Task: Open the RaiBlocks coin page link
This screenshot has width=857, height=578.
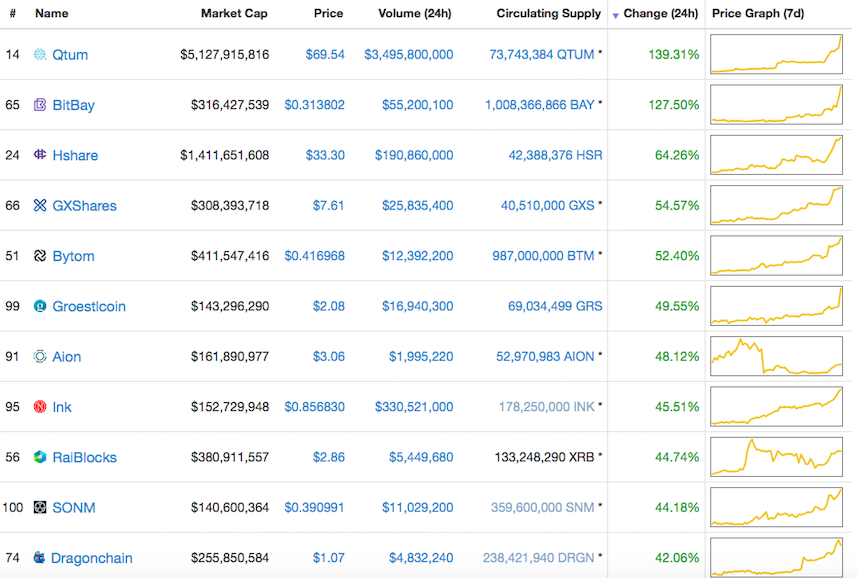Action: tap(85, 457)
